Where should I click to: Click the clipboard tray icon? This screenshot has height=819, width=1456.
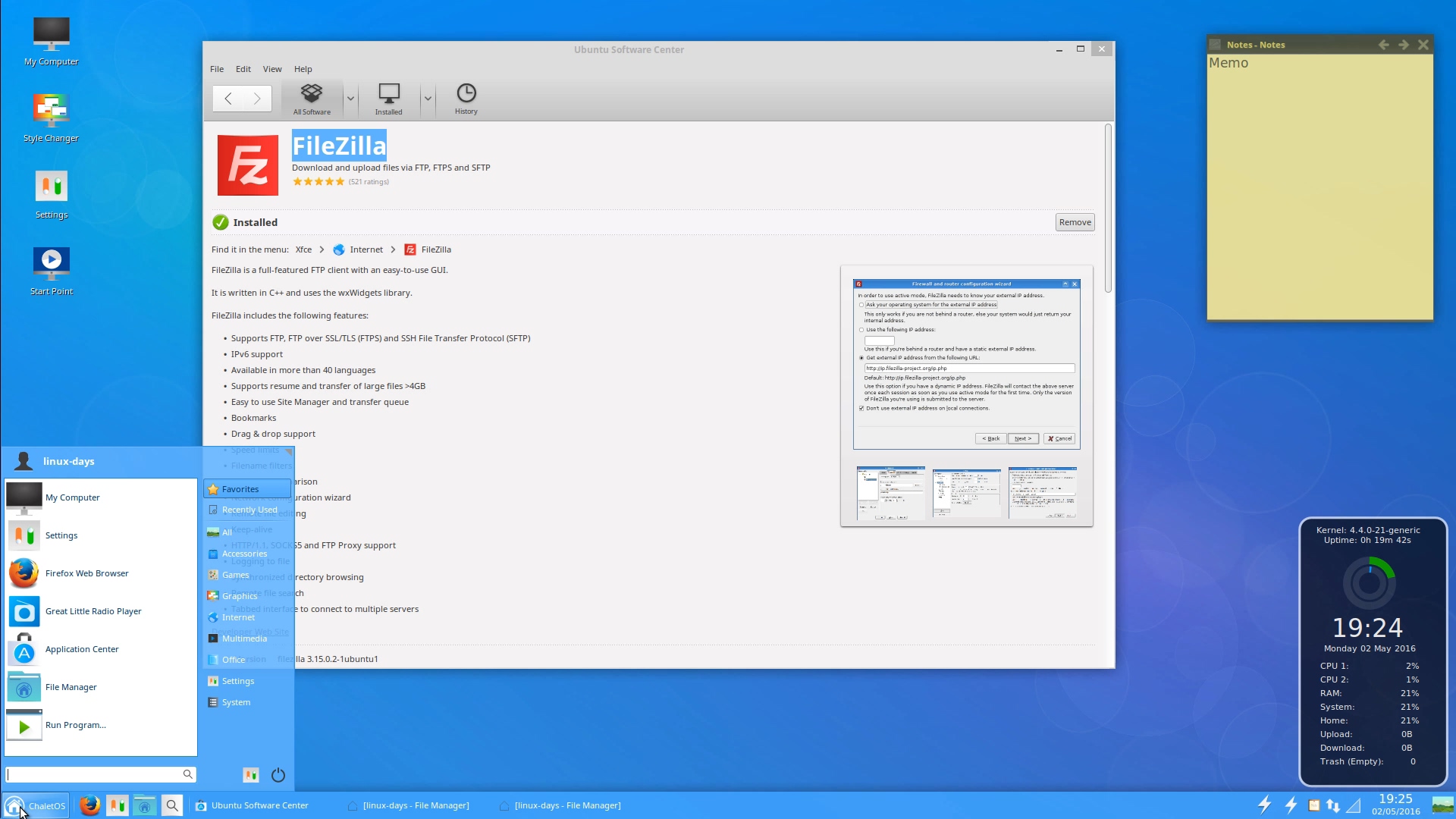[x=1313, y=805]
